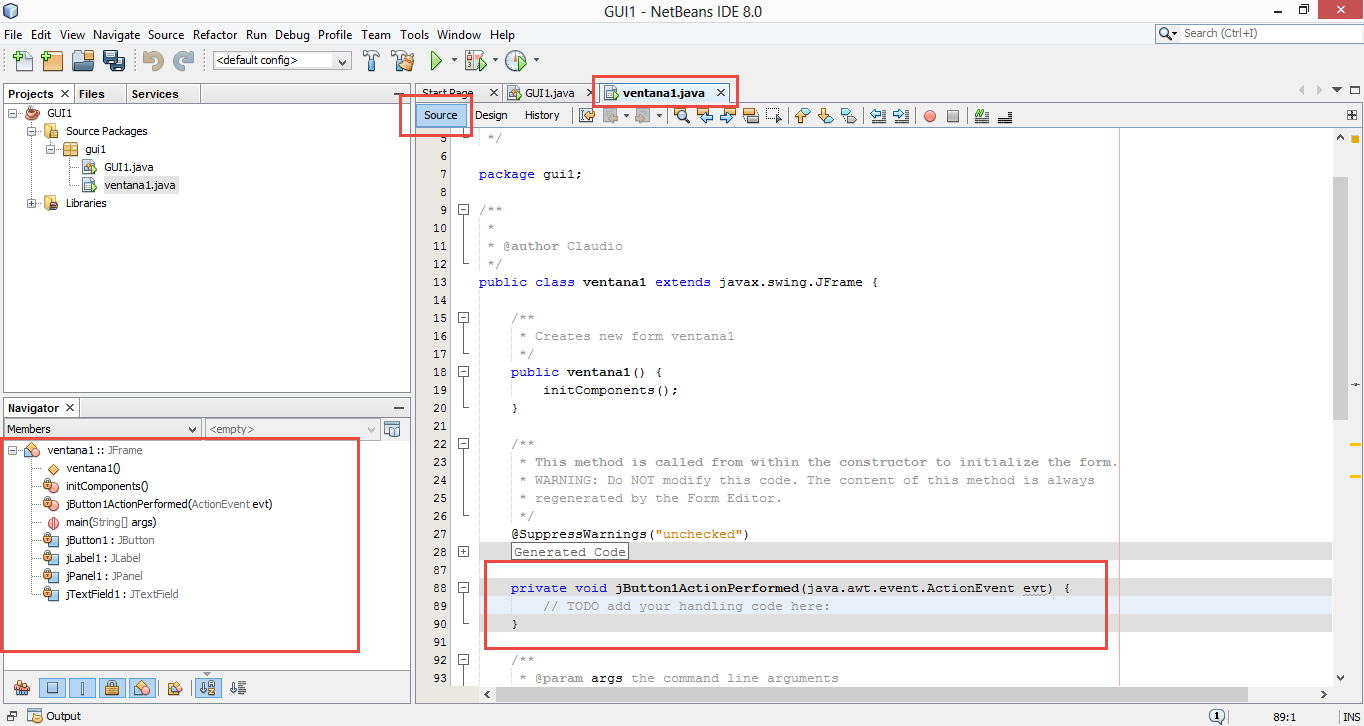Switch to the Design view tab
The width and height of the screenshot is (1364, 726).
pyautogui.click(x=491, y=115)
